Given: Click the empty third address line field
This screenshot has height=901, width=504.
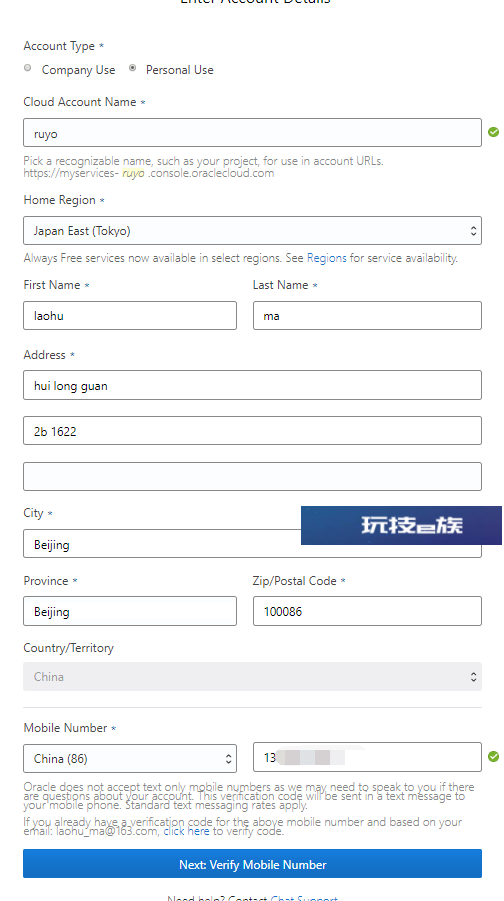Looking at the screenshot, I should pos(252,476).
